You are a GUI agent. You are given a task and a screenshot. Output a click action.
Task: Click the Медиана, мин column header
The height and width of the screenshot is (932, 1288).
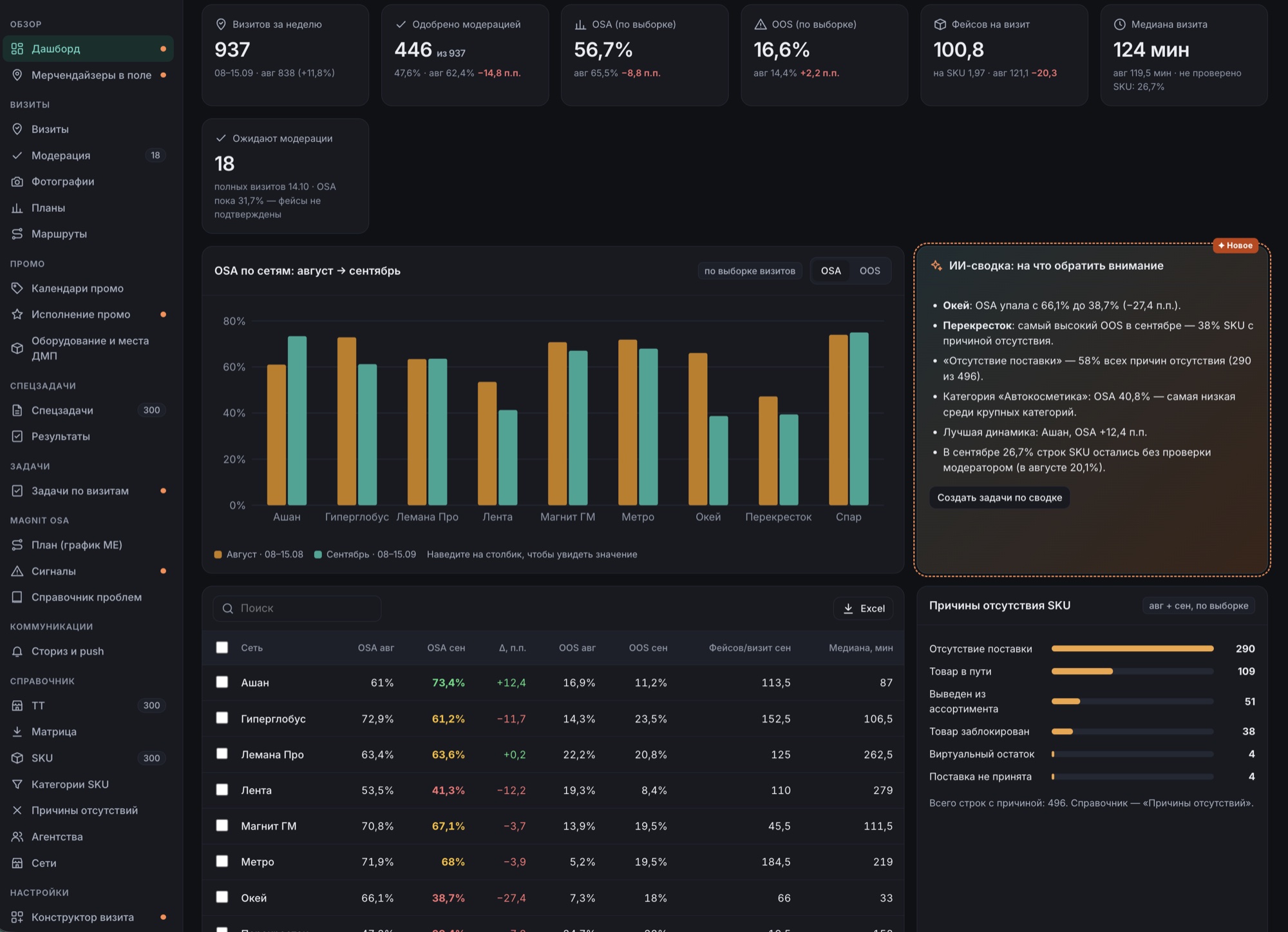860,648
